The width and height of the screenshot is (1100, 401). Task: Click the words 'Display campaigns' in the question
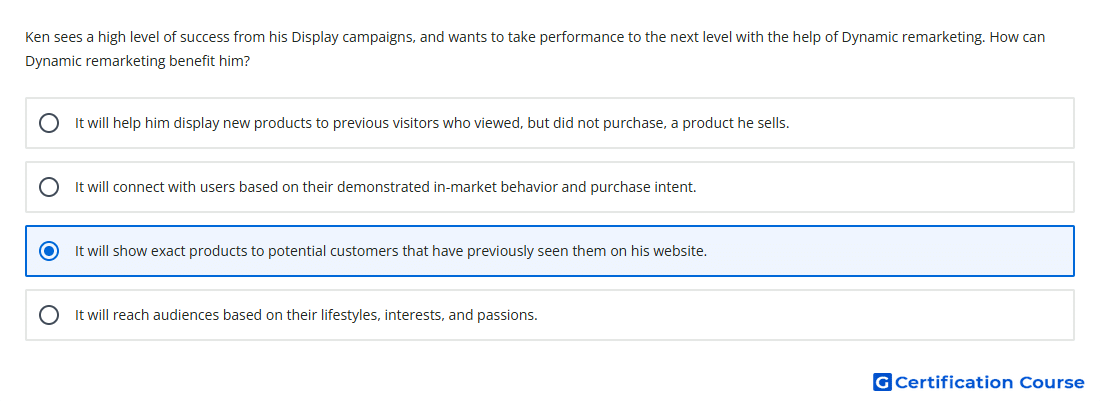350,37
